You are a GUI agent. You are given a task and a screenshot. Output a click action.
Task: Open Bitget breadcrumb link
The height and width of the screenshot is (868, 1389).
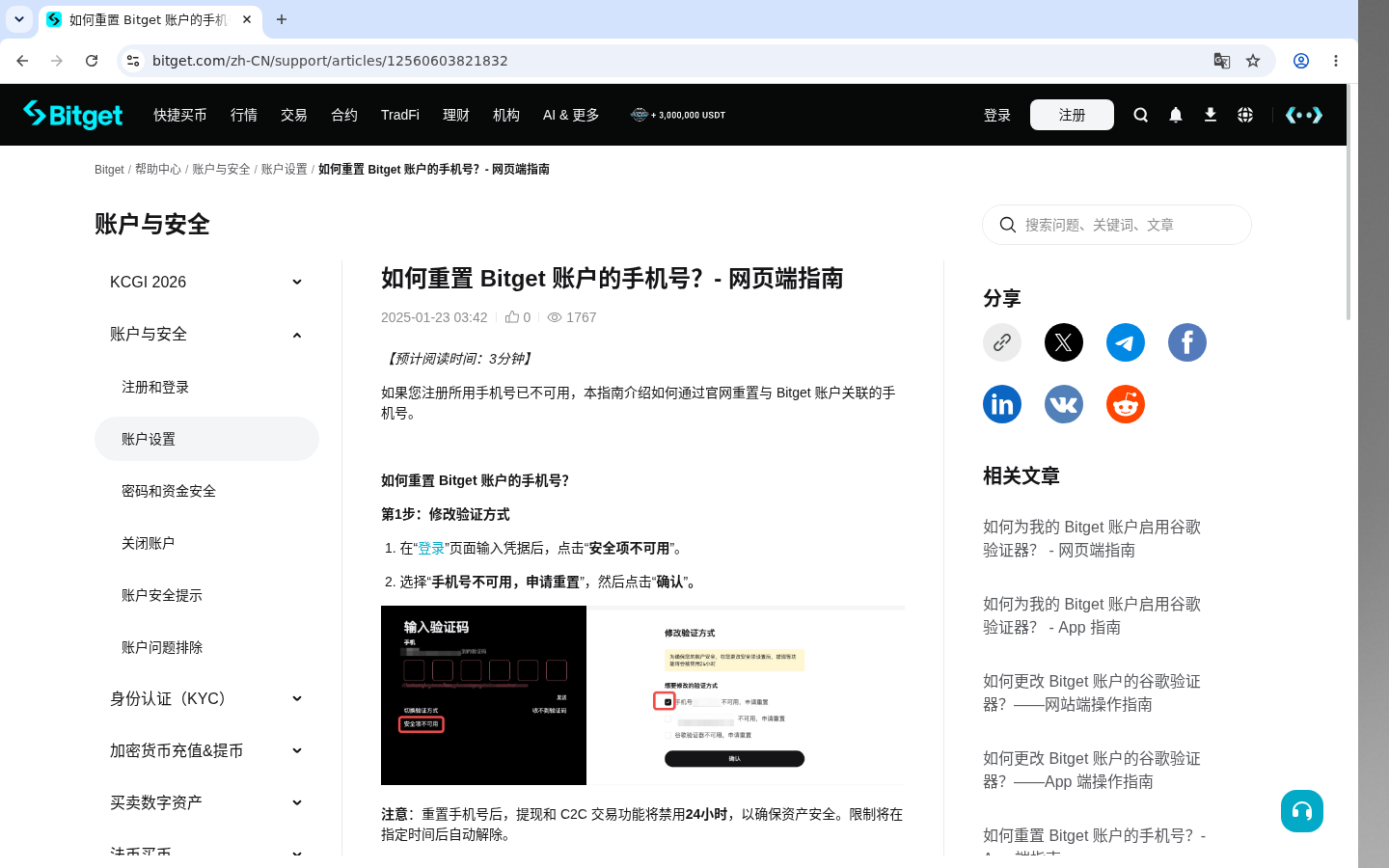(109, 169)
